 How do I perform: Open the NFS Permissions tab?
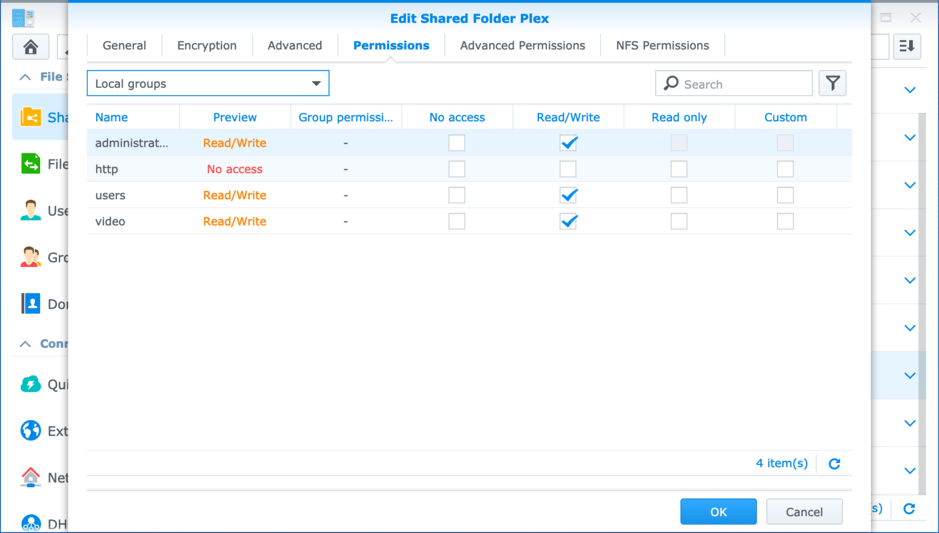tap(662, 46)
